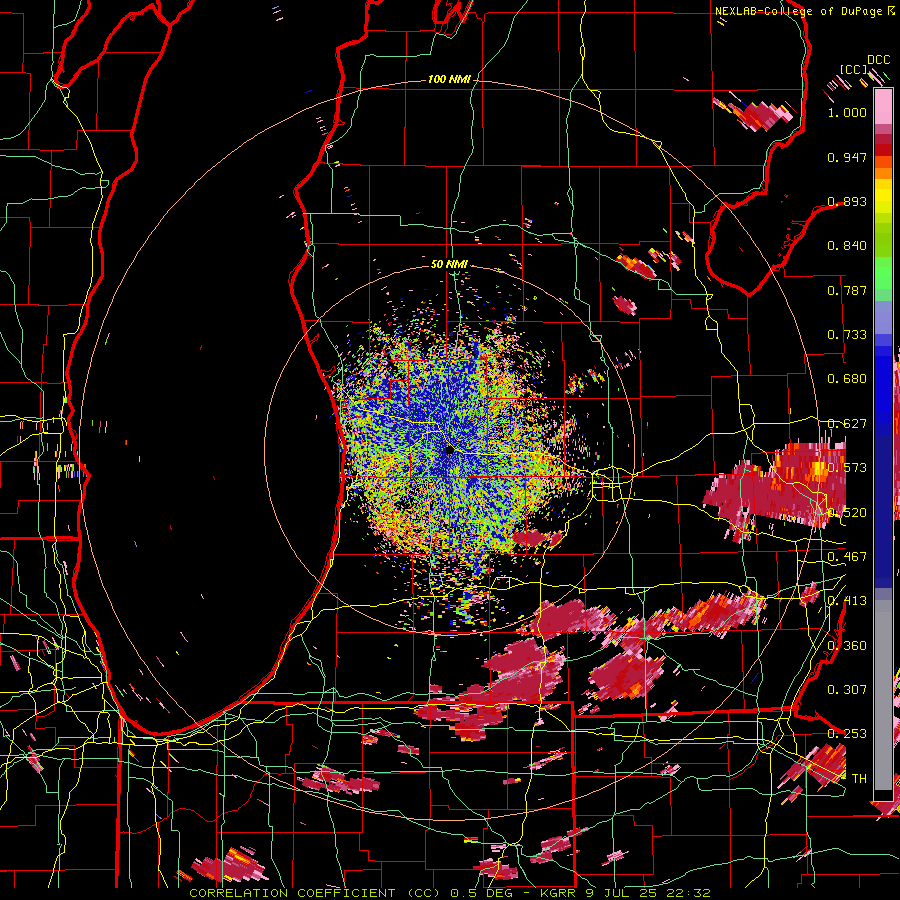This screenshot has width=900, height=900.
Task: Click the 0.467 legend value
Action: (847, 557)
